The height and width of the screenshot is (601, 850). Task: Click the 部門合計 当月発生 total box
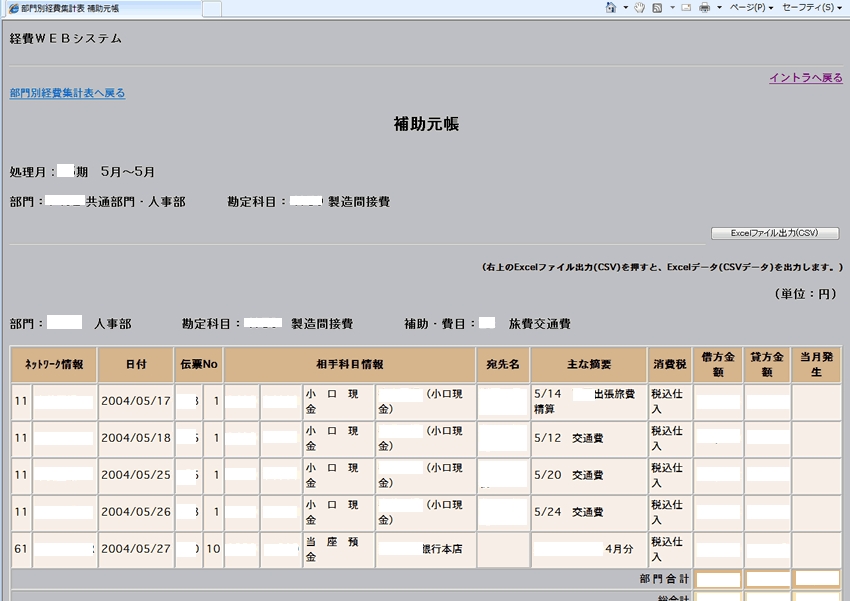(x=816, y=579)
